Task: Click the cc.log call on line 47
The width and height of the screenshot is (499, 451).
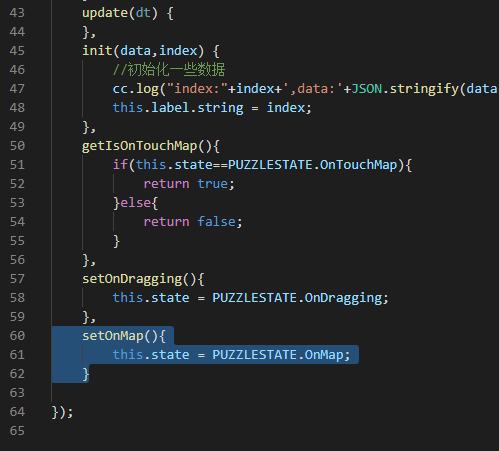Action: [x=135, y=89]
